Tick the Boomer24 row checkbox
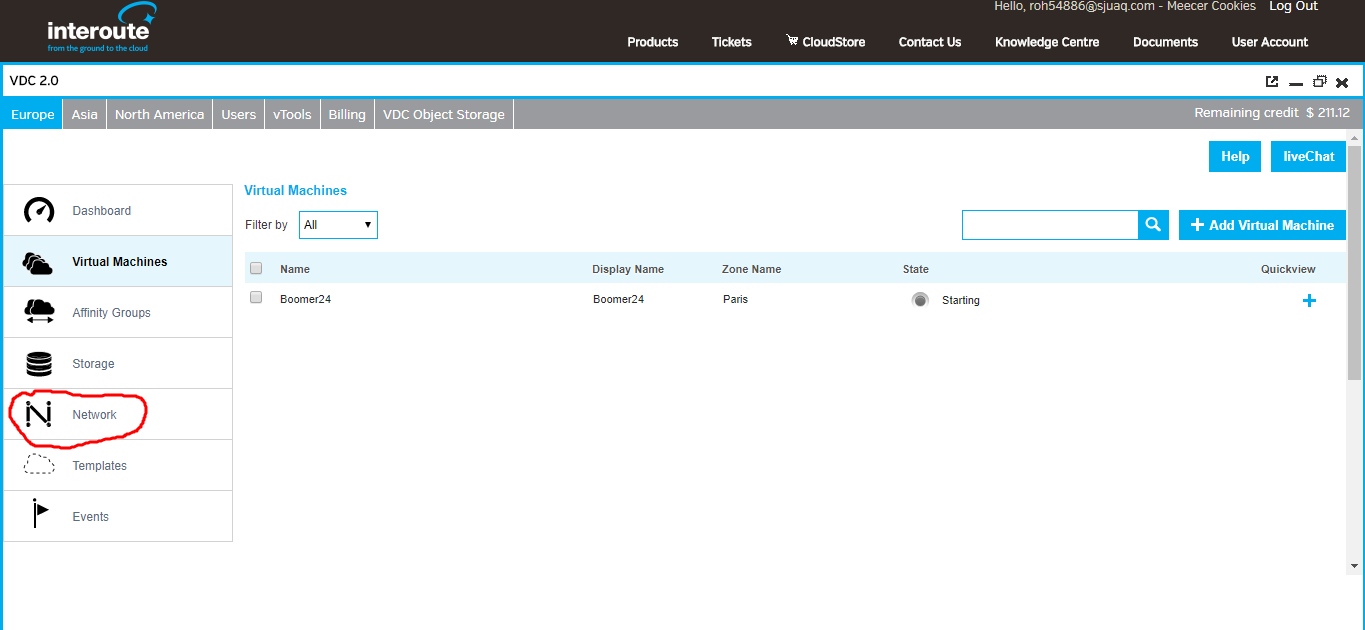The width and height of the screenshot is (1365, 630). [256, 297]
